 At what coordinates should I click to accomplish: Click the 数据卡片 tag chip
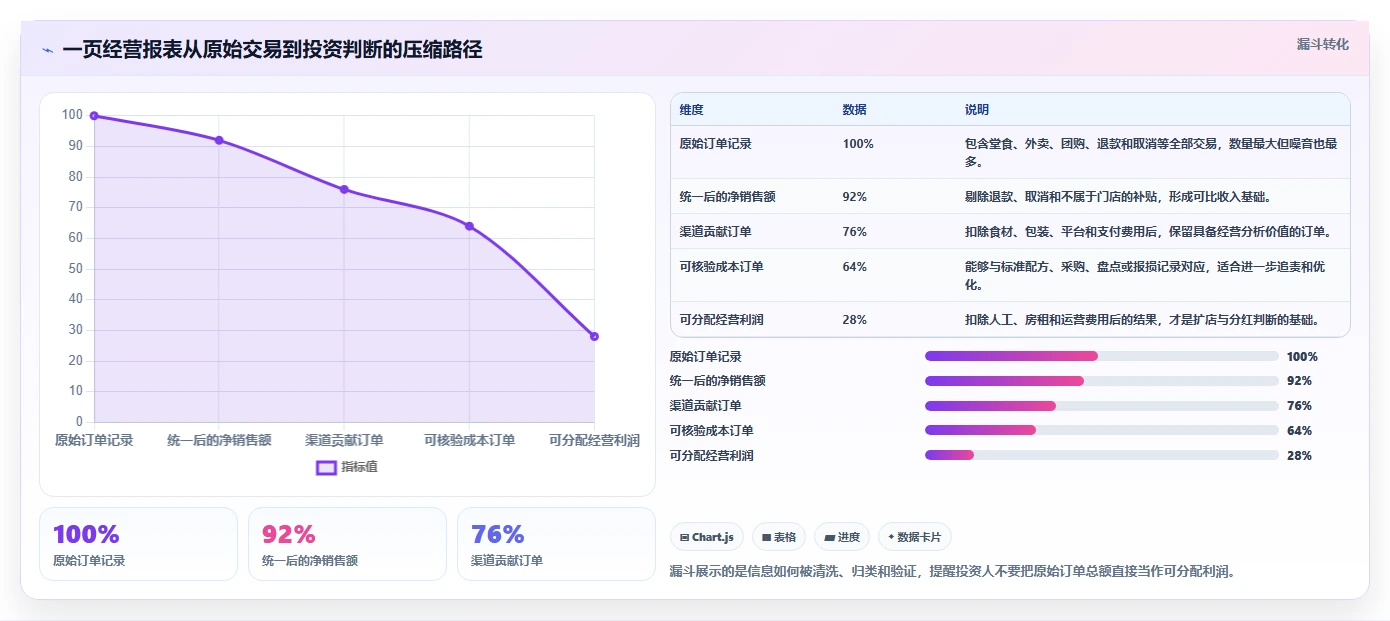click(x=914, y=537)
